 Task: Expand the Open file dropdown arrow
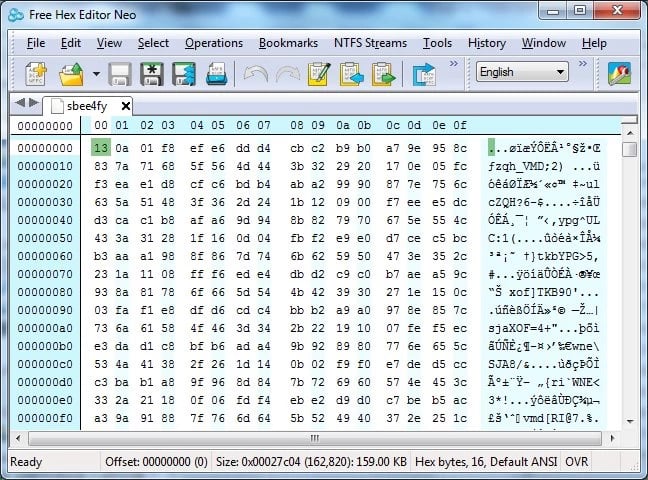pyautogui.click(x=96, y=73)
